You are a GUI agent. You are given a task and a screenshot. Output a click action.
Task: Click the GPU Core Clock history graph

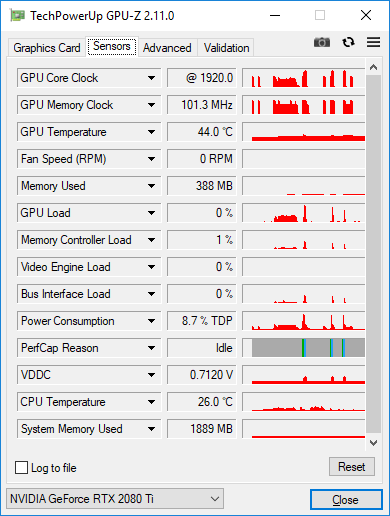tap(304, 78)
